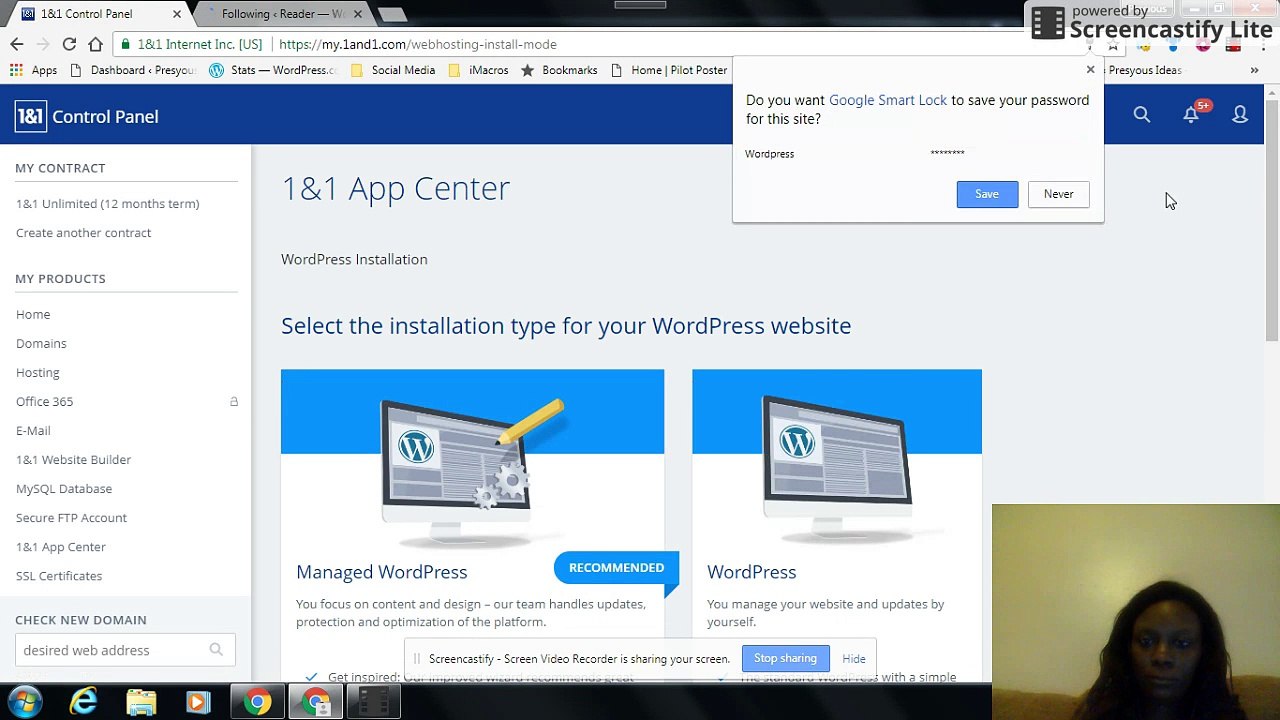Open SSL Certificates in the sidebar
1280x720 pixels.
pos(59,576)
